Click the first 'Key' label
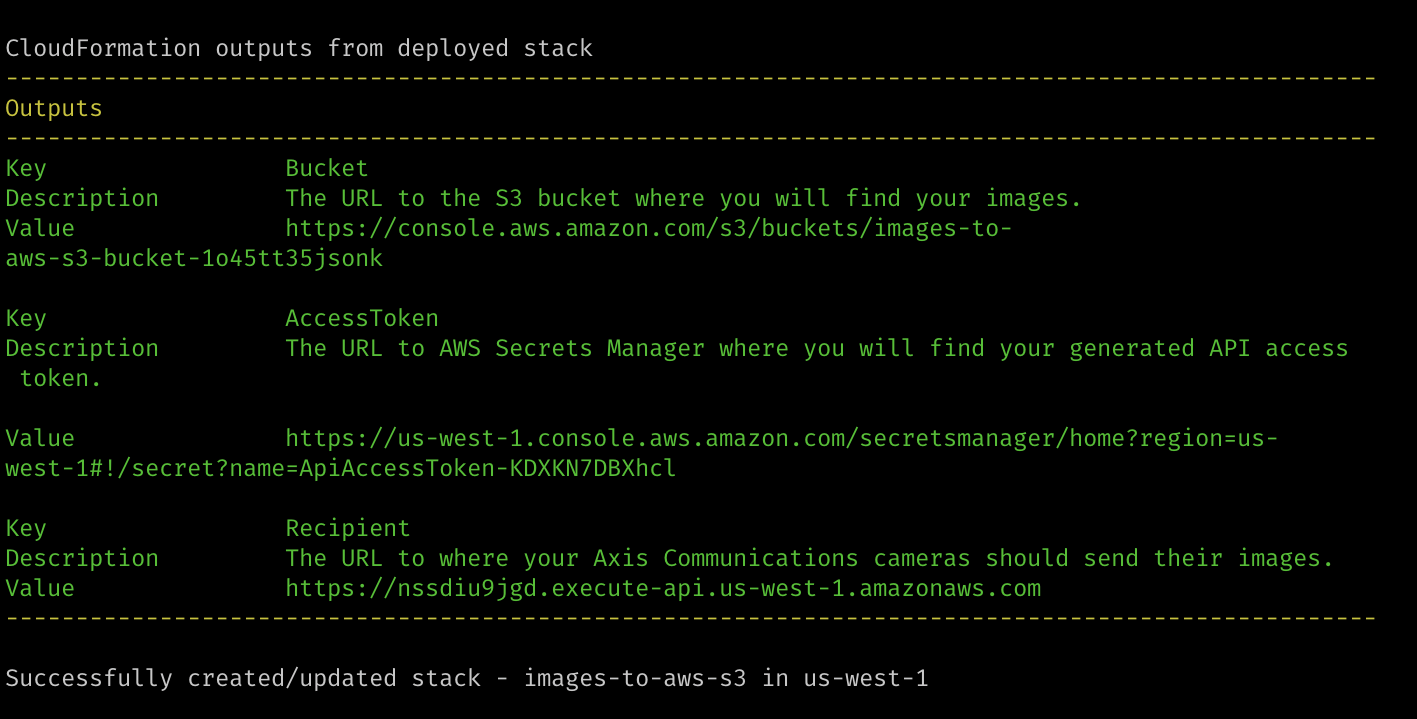The image size is (1417, 719). [26, 169]
